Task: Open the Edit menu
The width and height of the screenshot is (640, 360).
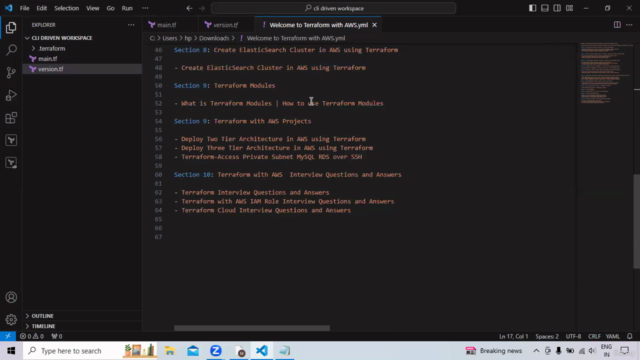Action: pos(42,8)
